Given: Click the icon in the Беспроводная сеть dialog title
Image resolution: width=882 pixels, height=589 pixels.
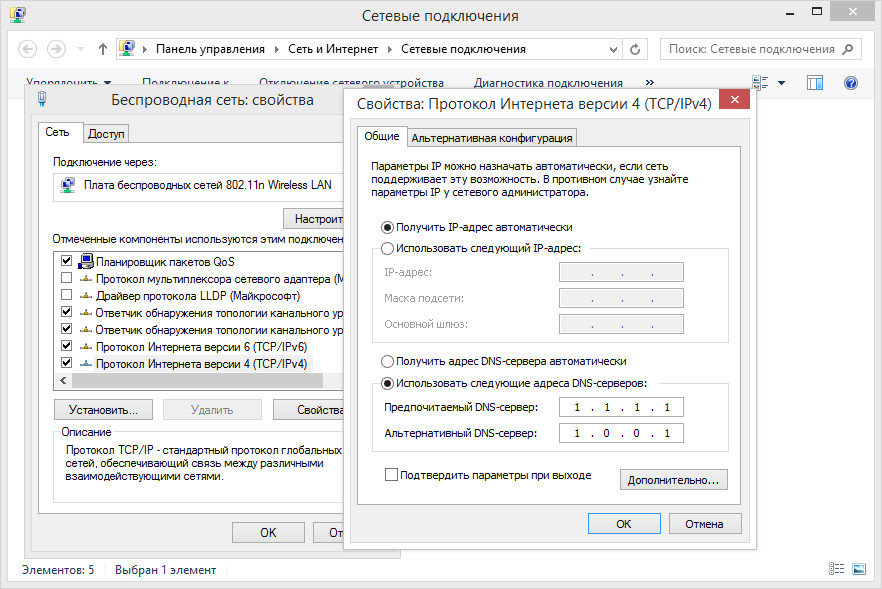Looking at the screenshot, I should click(x=42, y=99).
